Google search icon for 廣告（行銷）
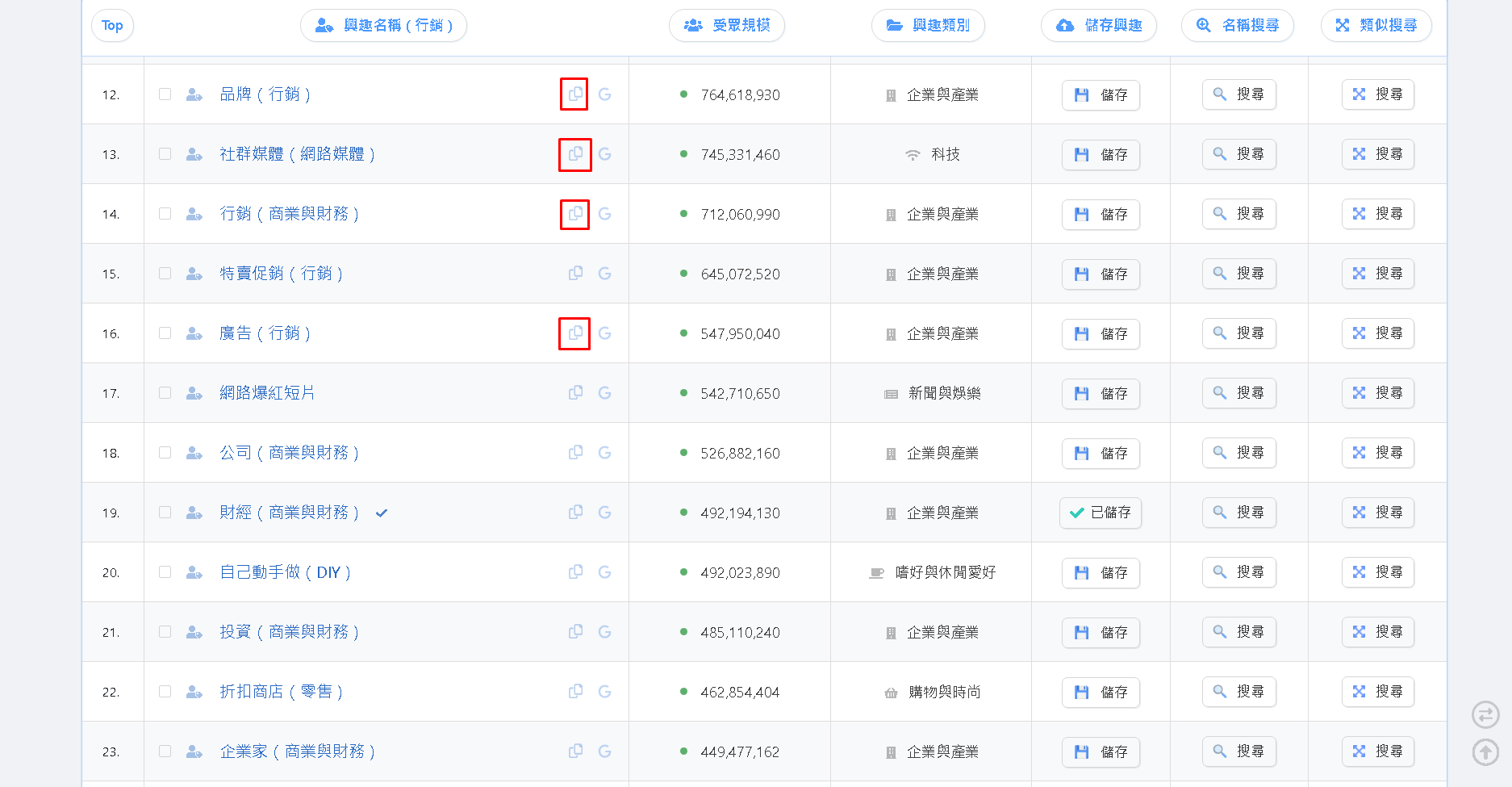Image resolution: width=1512 pixels, height=787 pixels. [604, 333]
